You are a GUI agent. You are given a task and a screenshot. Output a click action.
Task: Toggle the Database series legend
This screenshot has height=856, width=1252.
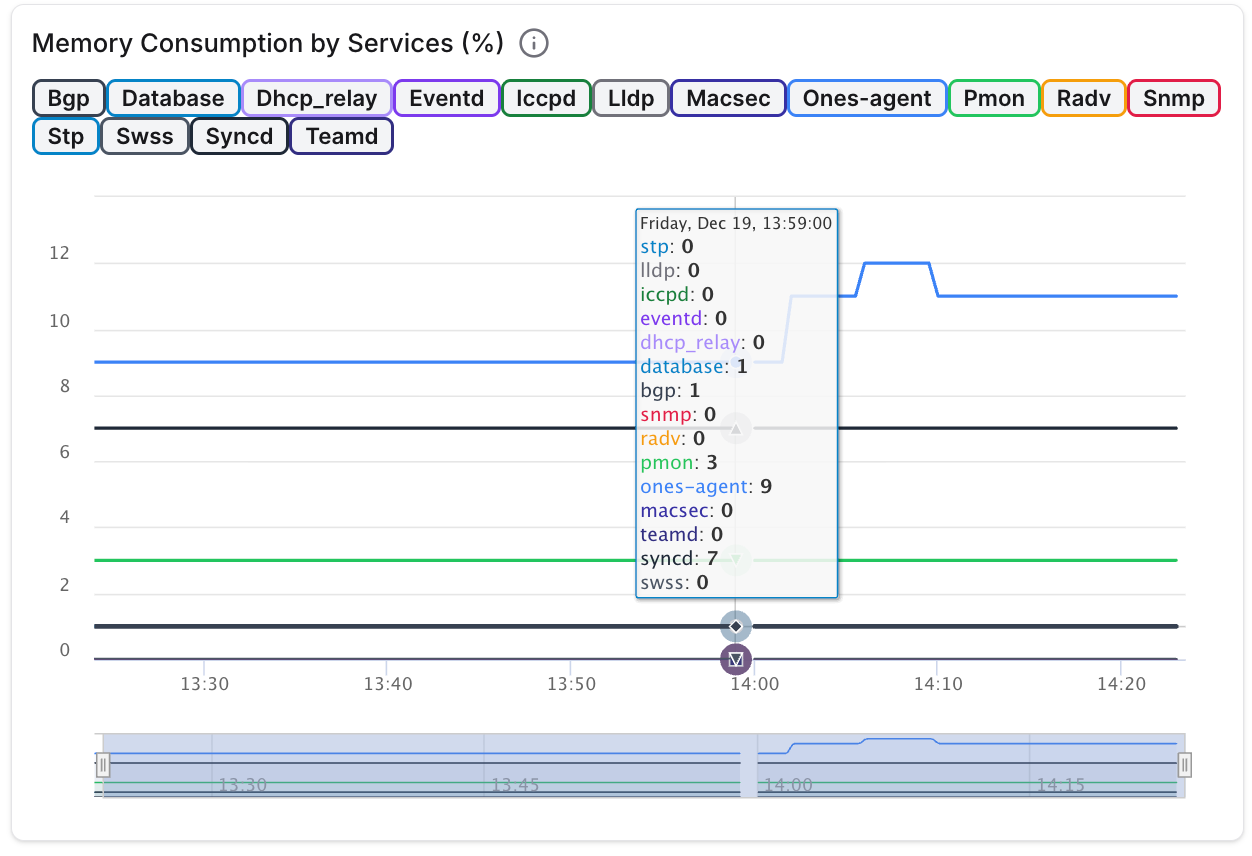pyautogui.click(x=173, y=99)
